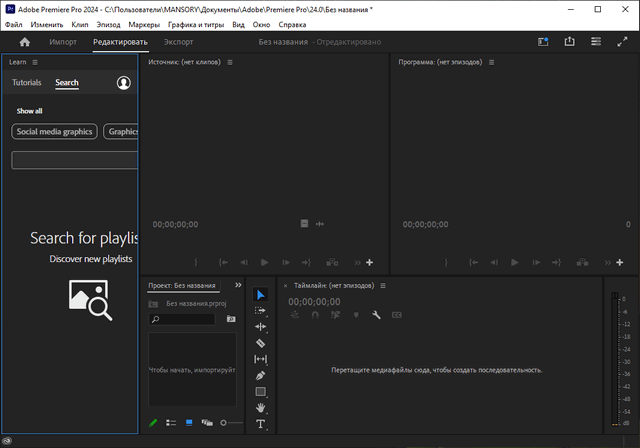640x448 pixels.
Task: Activate the Hand tool
Action: click(x=261, y=408)
